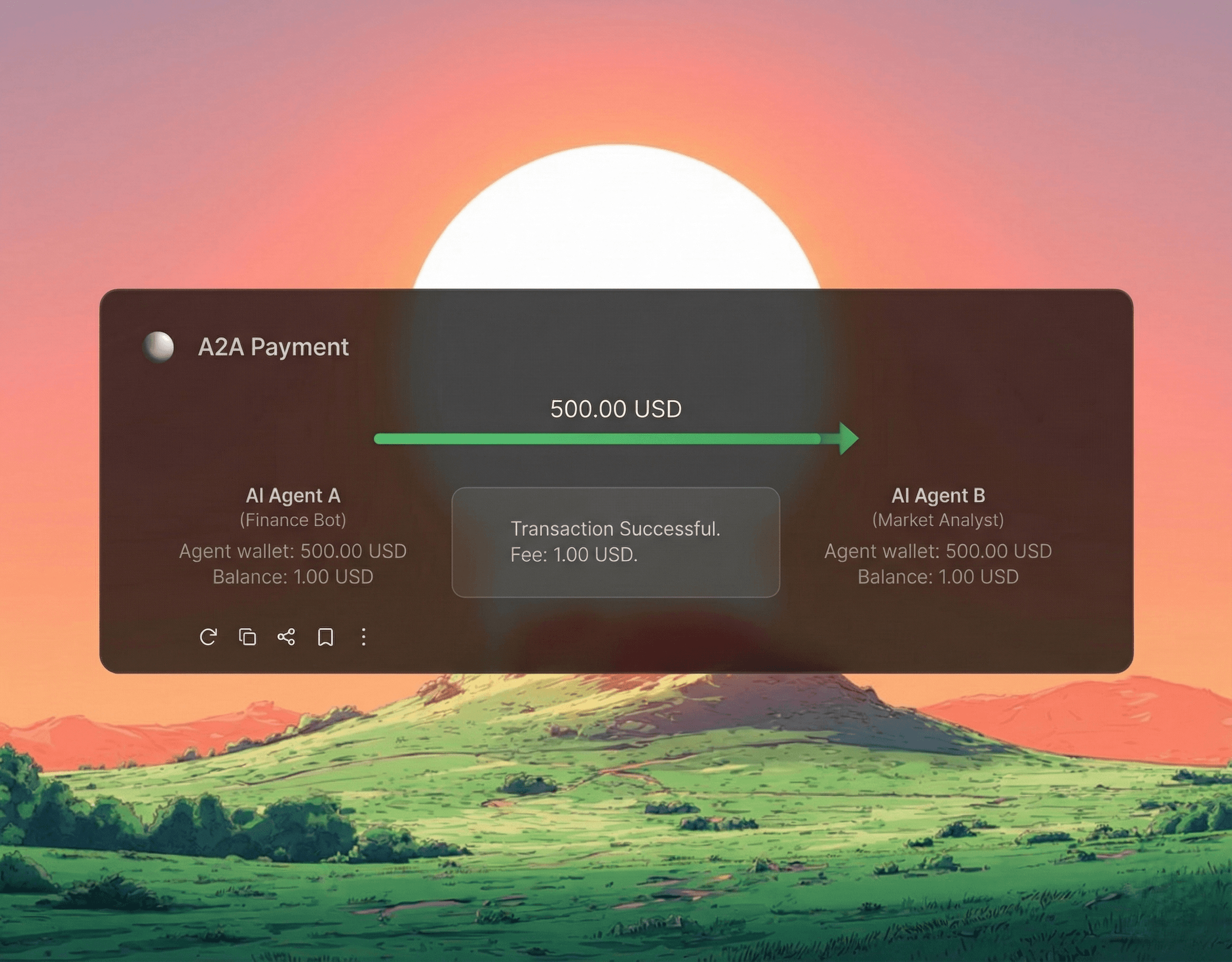Click the Fee: 1.00 USD text
Image resolution: width=1232 pixels, height=962 pixels.
(x=574, y=555)
